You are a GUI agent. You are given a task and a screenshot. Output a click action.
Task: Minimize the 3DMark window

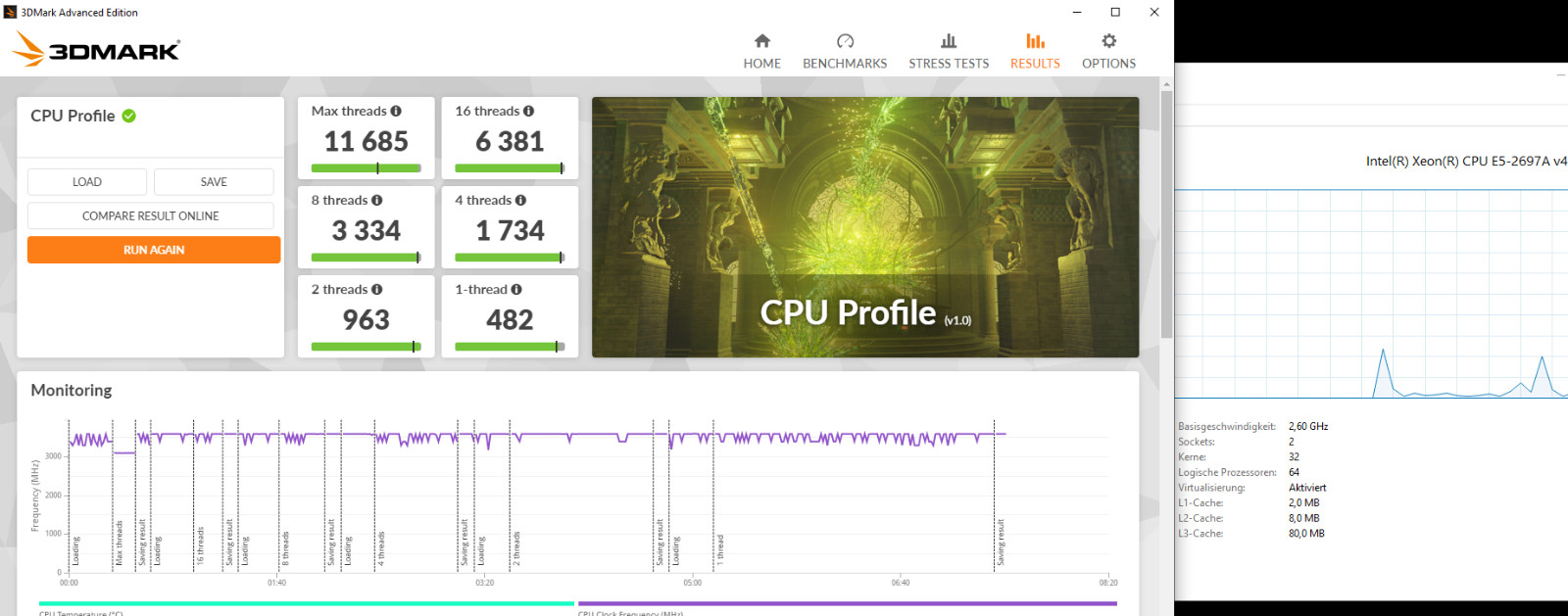point(1077,12)
